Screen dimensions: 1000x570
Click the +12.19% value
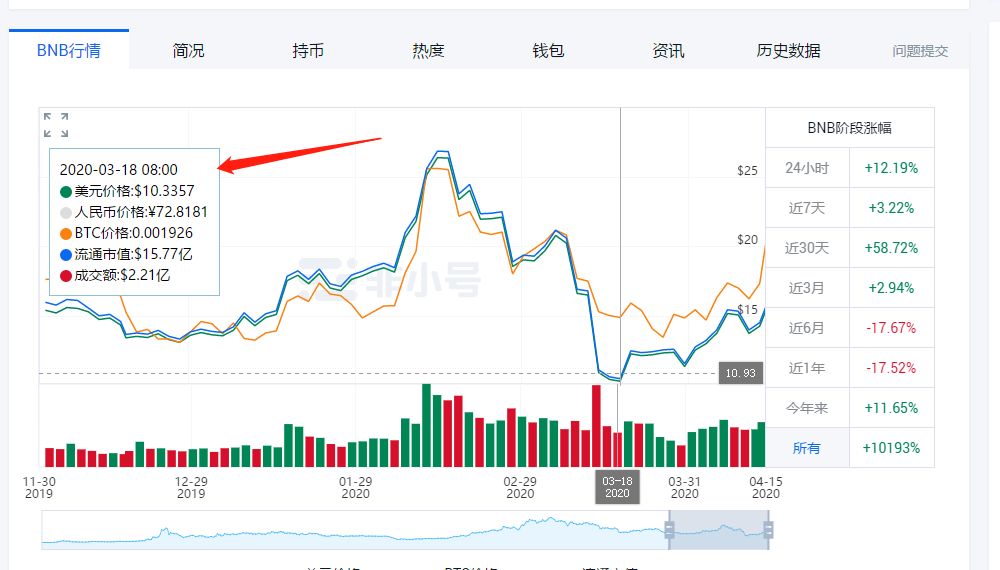point(891,168)
